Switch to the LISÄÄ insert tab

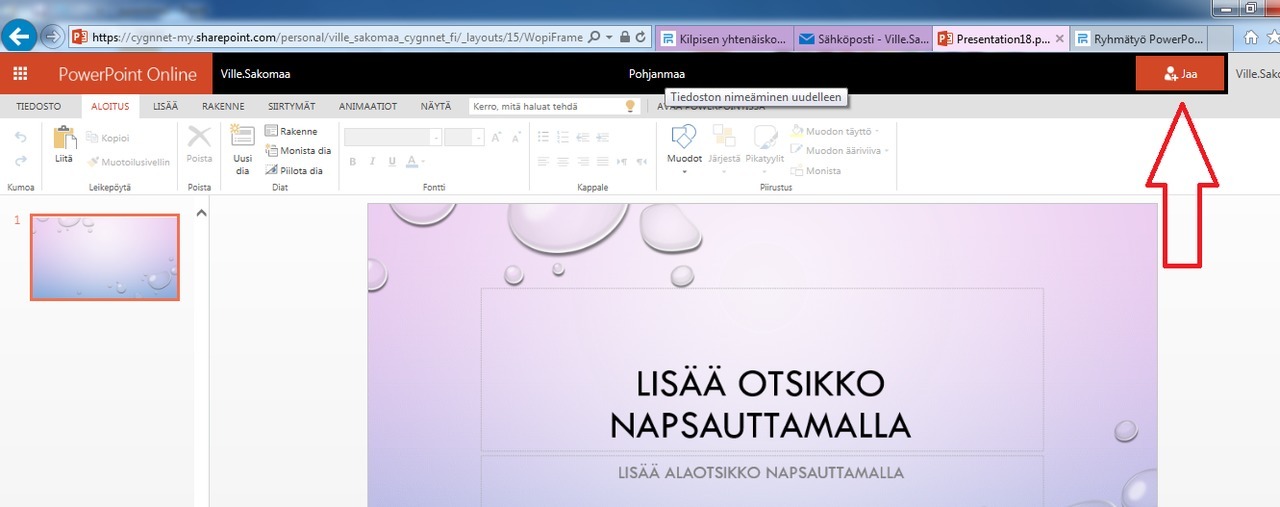[x=165, y=106]
